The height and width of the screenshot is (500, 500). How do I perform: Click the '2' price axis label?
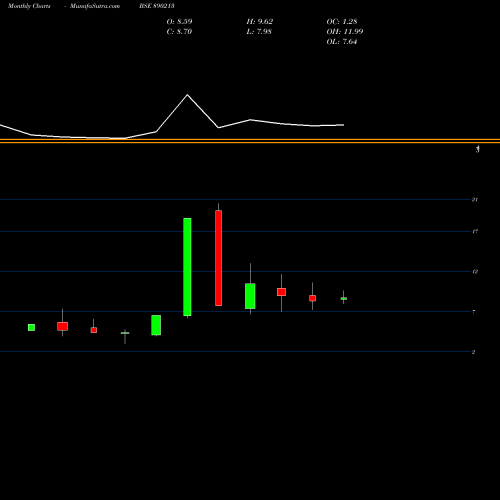(473, 352)
